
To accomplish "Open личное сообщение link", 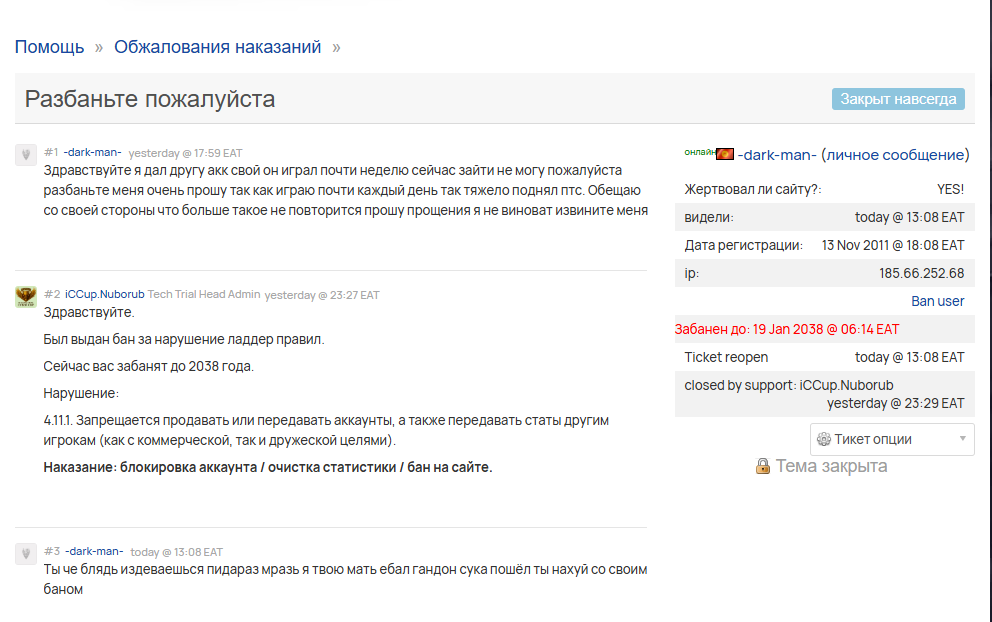I will (x=895, y=155).
